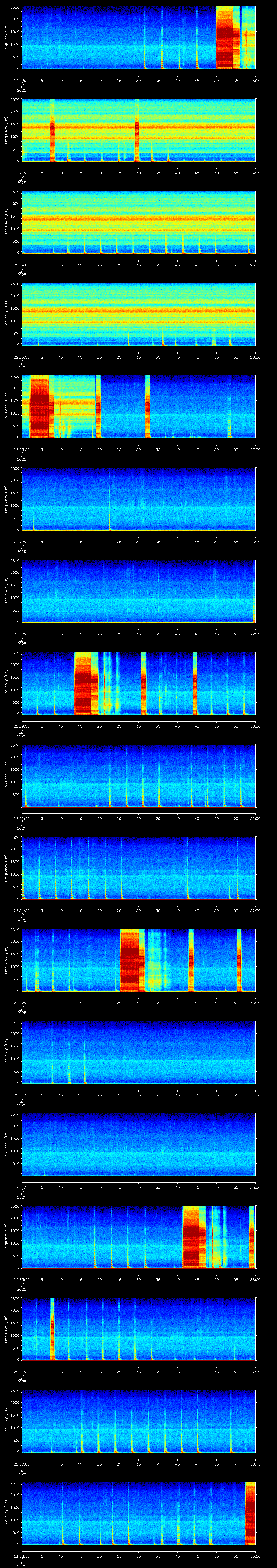Click the 22:26:00 start time label
The width and height of the screenshot is (277, 1568).
22,449
